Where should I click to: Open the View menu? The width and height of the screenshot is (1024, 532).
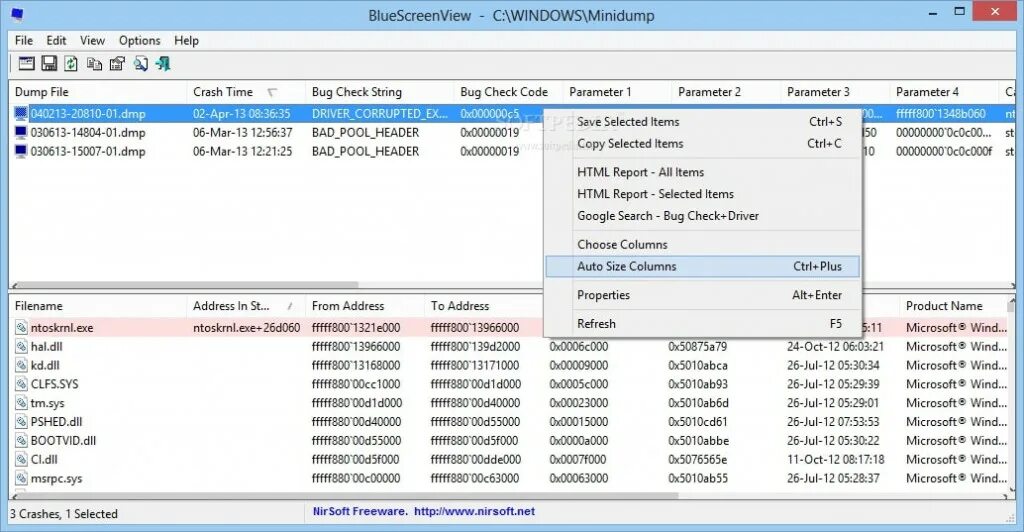tap(92, 40)
